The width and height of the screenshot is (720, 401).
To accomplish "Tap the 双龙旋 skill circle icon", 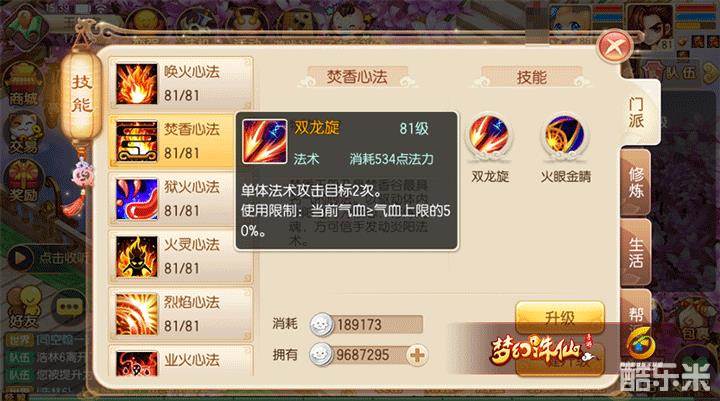I will 489,136.
